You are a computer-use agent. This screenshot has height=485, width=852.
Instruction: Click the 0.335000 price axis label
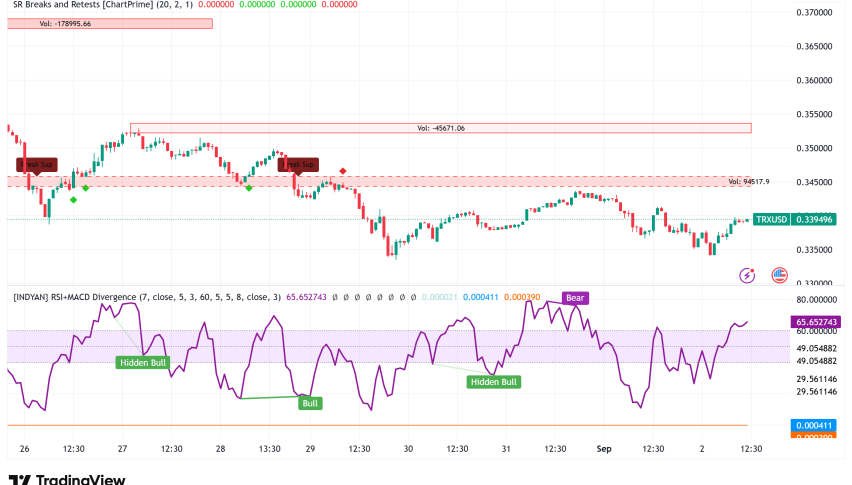[x=814, y=250]
